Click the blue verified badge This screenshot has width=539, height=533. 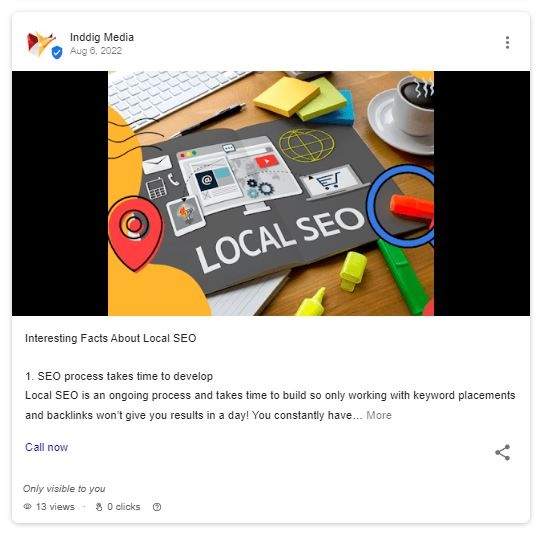[57, 53]
